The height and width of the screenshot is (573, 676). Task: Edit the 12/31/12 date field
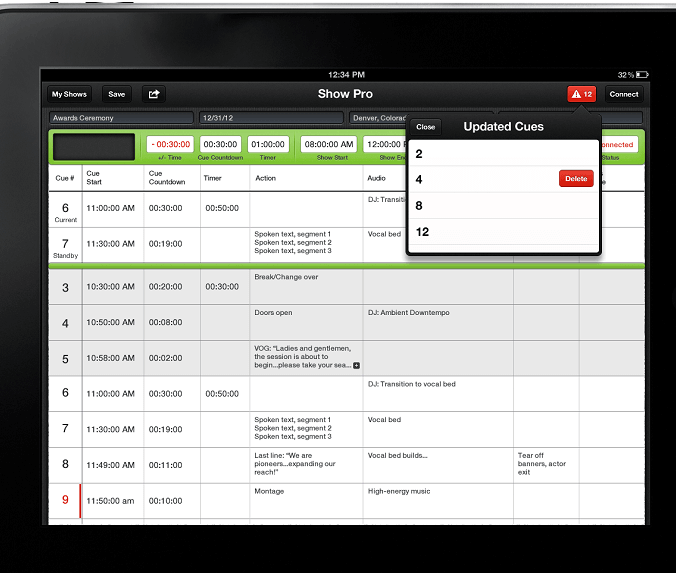tap(271, 118)
